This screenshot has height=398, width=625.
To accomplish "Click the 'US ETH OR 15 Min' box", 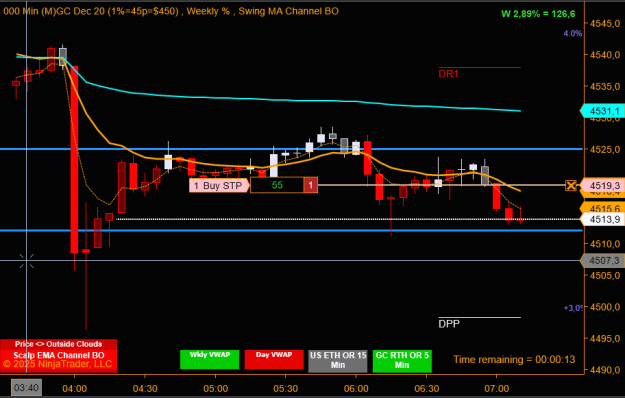I will coord(338,361).
